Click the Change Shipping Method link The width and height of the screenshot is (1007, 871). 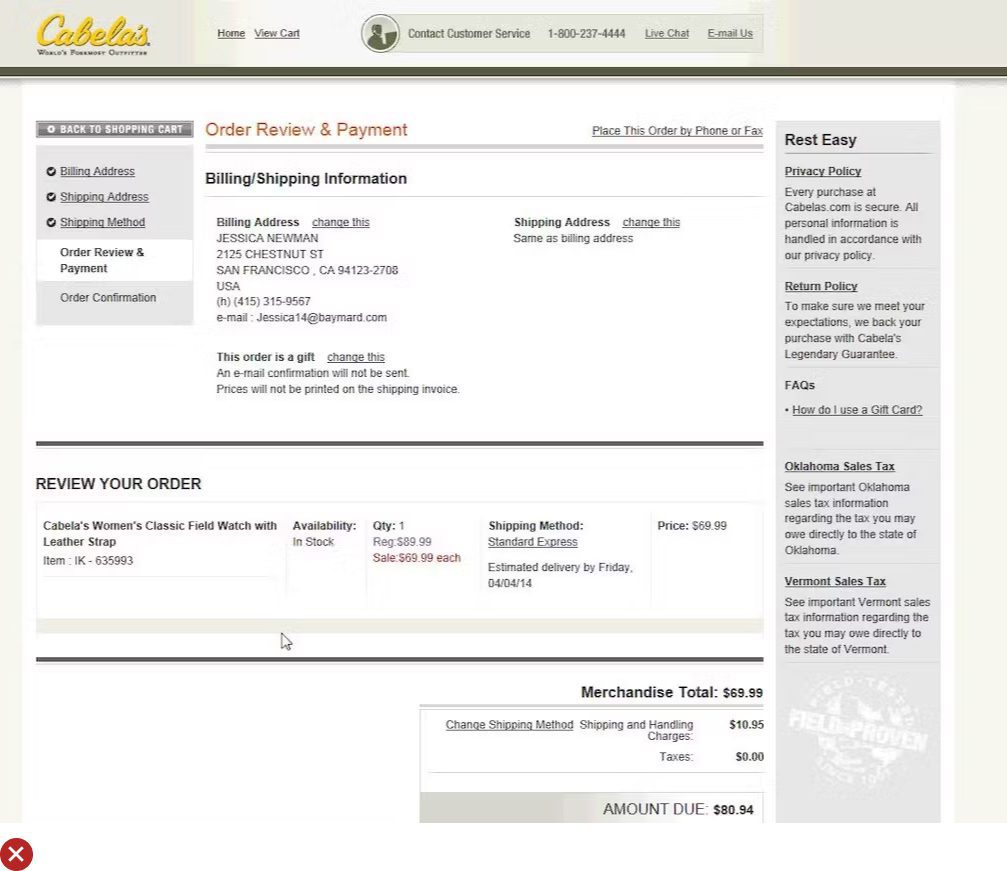coord(509,725)
